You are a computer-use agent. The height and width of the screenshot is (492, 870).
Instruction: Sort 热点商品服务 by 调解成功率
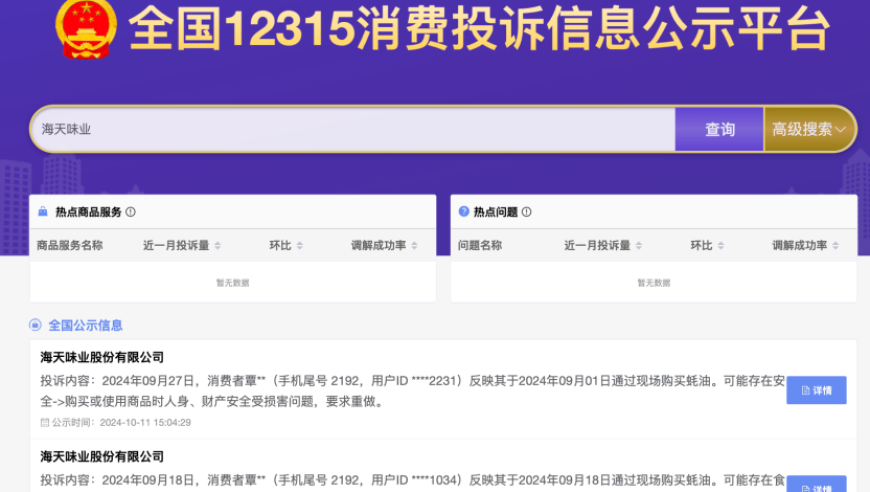tap(414, 246)
